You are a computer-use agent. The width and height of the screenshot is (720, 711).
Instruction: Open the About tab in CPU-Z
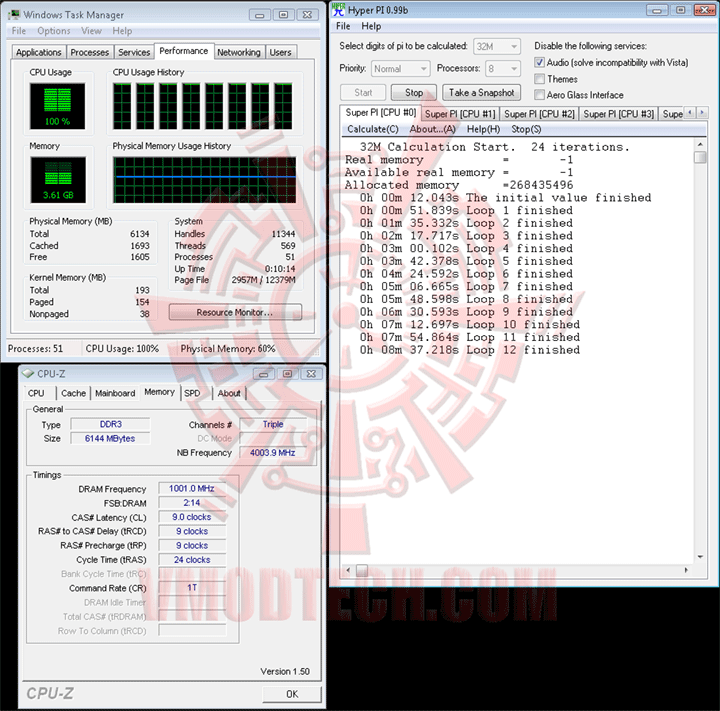click(x=229, y=394)
